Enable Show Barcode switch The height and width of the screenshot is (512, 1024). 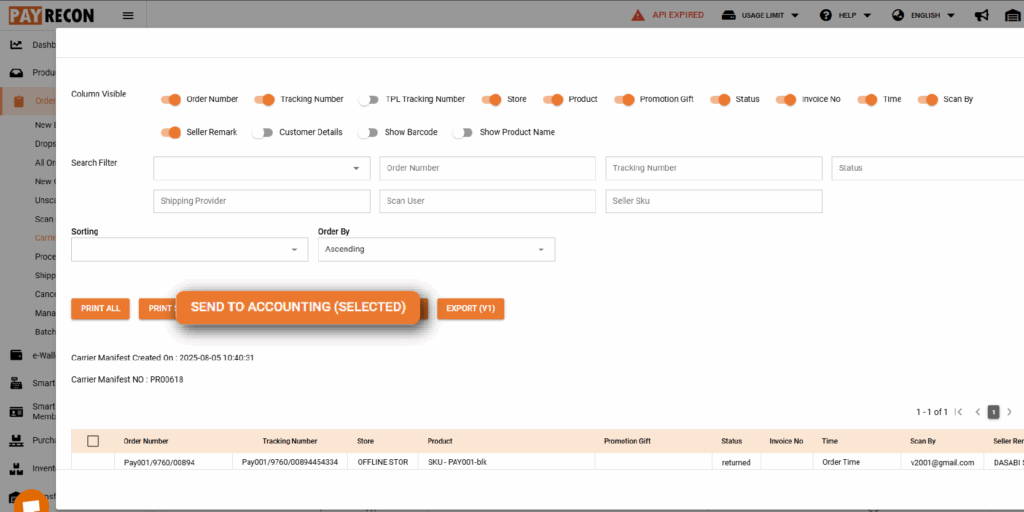point(368,133)
